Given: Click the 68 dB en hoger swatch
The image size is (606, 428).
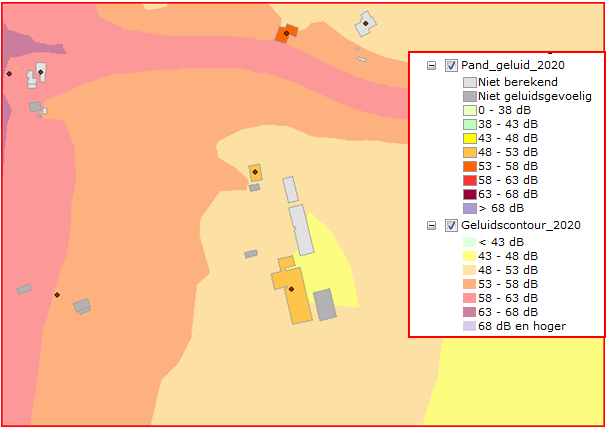Looking at the screenshot, I should click(x=469, y=326).
